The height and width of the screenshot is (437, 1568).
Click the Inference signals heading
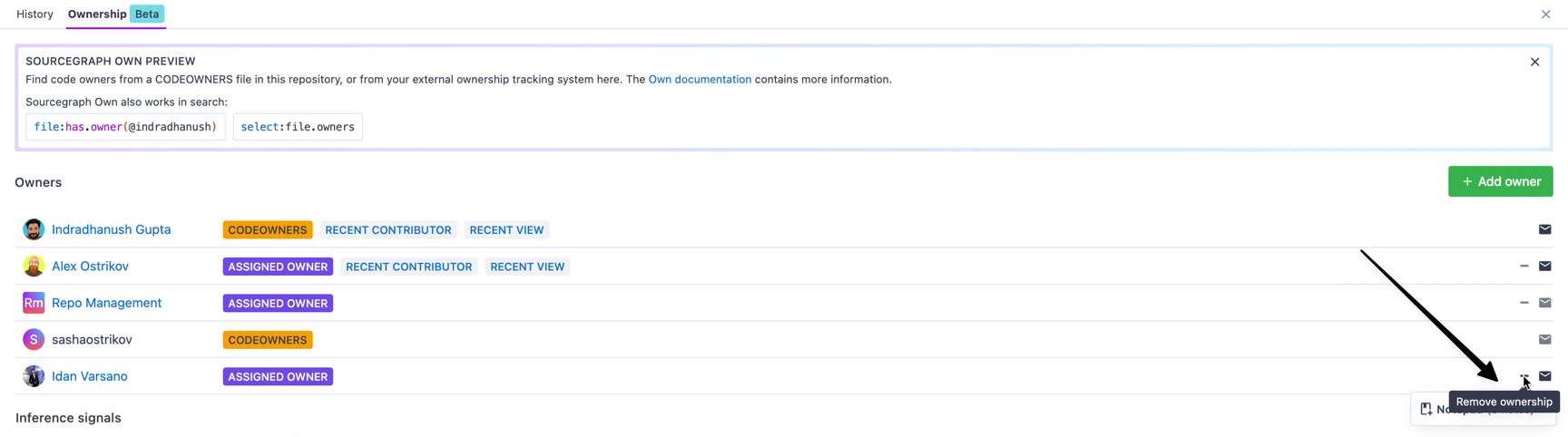(68, 418)
